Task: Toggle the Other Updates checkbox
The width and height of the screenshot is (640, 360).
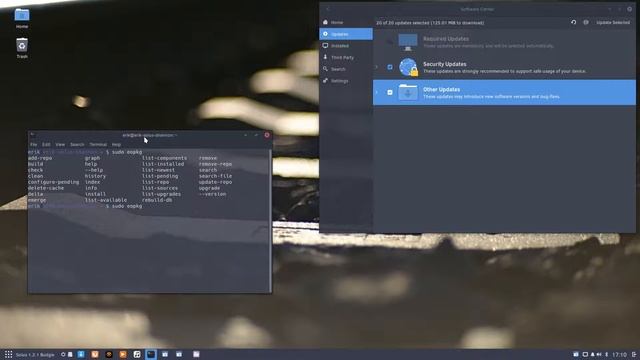Action: tap(390, 92)
